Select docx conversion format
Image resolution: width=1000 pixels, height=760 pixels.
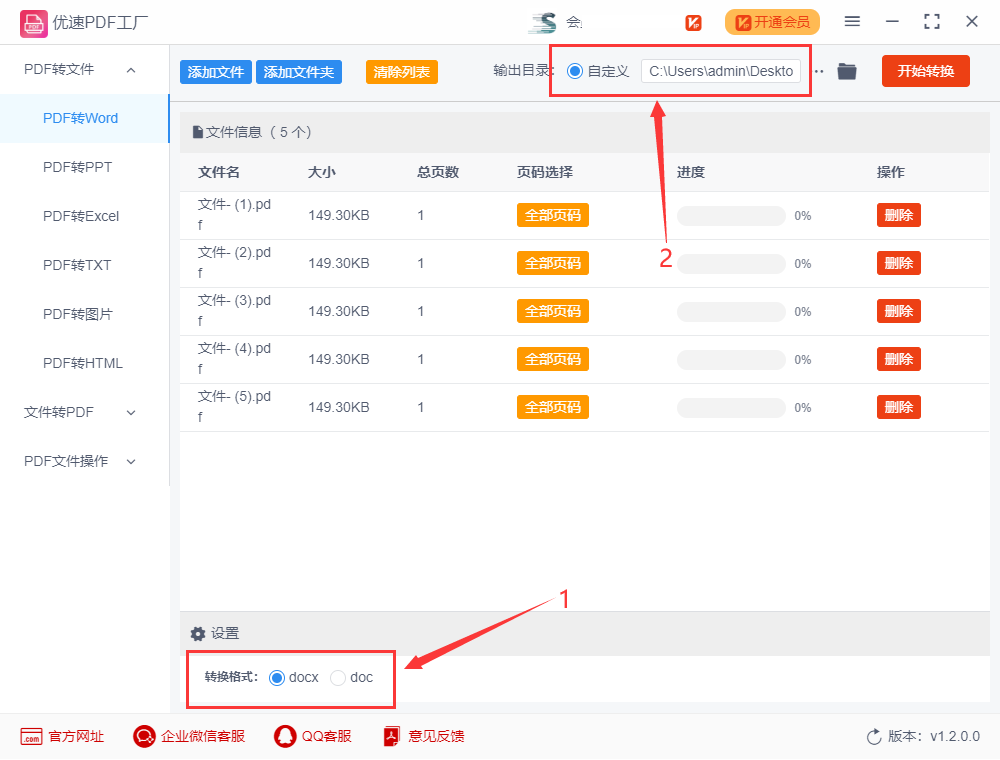tap(277, 678)
